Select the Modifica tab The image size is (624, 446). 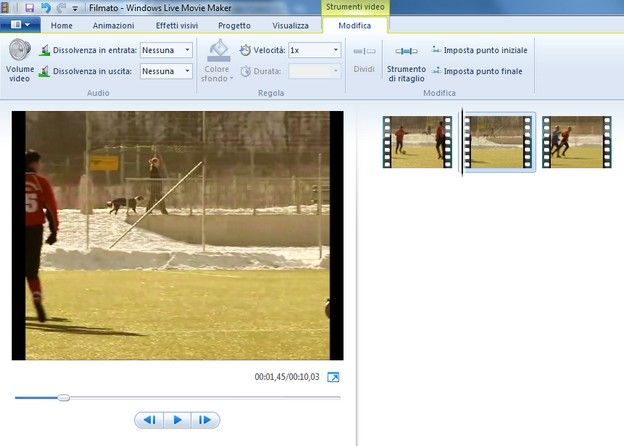coord(355,25)
